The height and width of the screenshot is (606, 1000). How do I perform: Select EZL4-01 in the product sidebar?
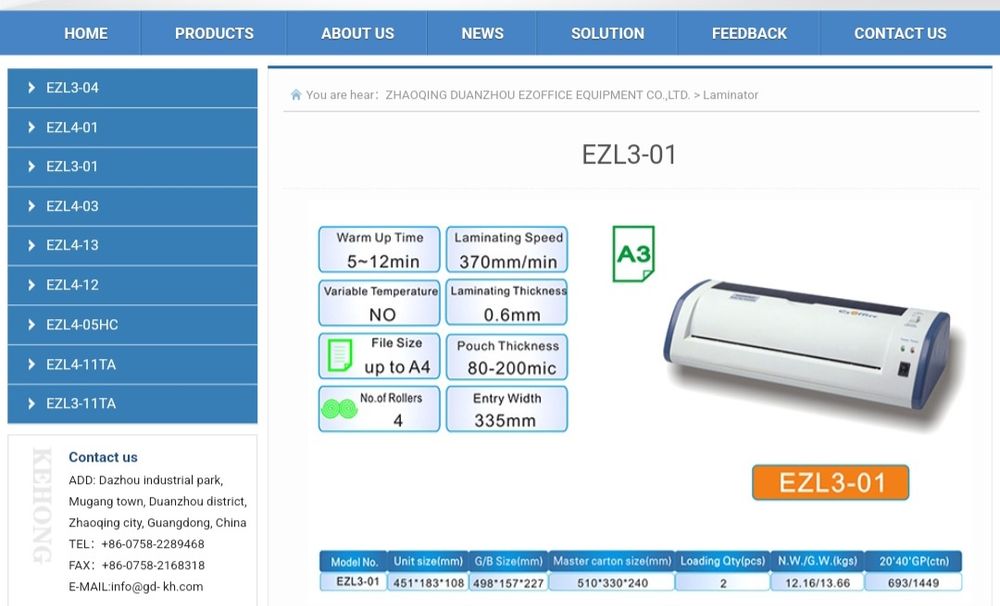point(133,128)
